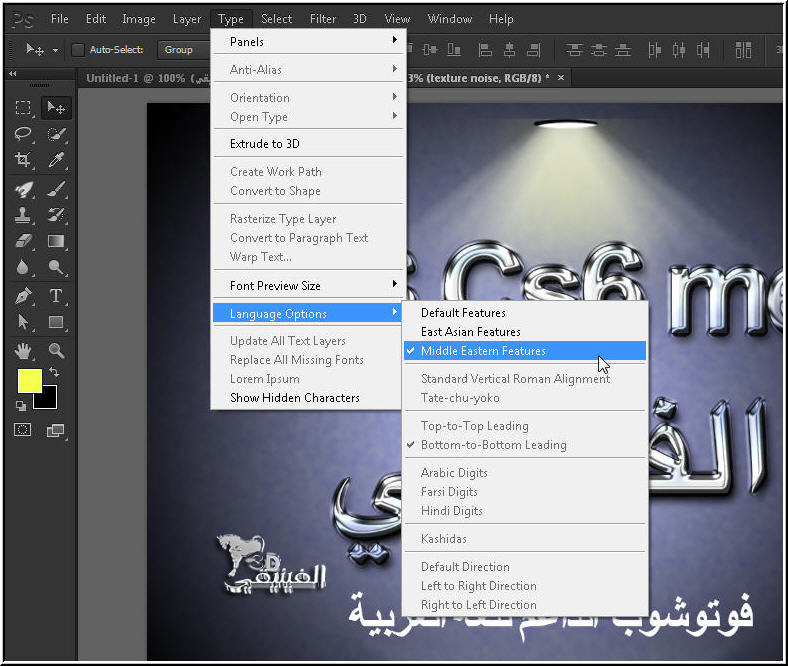Click Show Hidden Characters
The image size is (788, 666).
pyautogui.click(x=294, y=398)
